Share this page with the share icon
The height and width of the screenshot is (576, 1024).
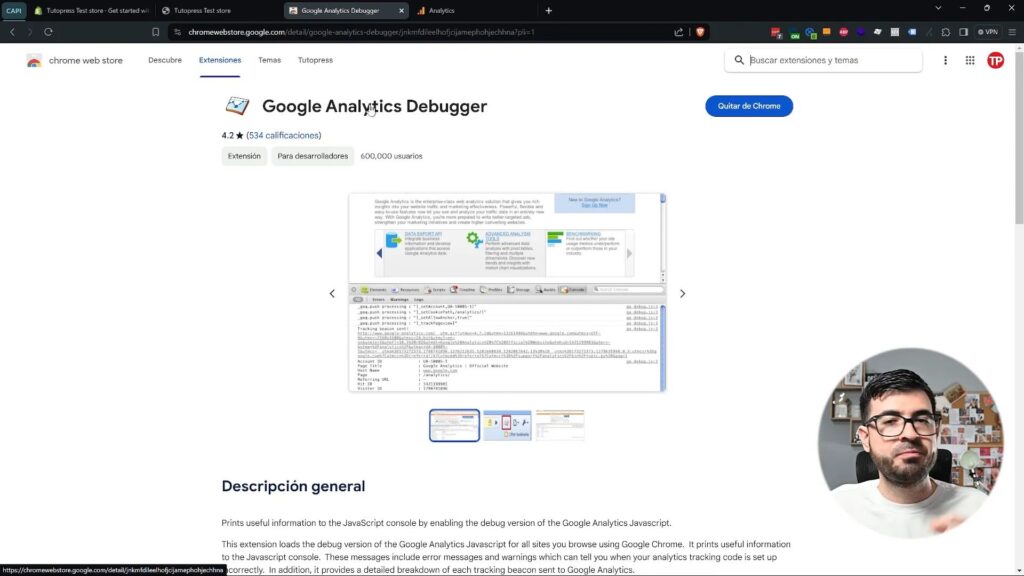[679, 31]
